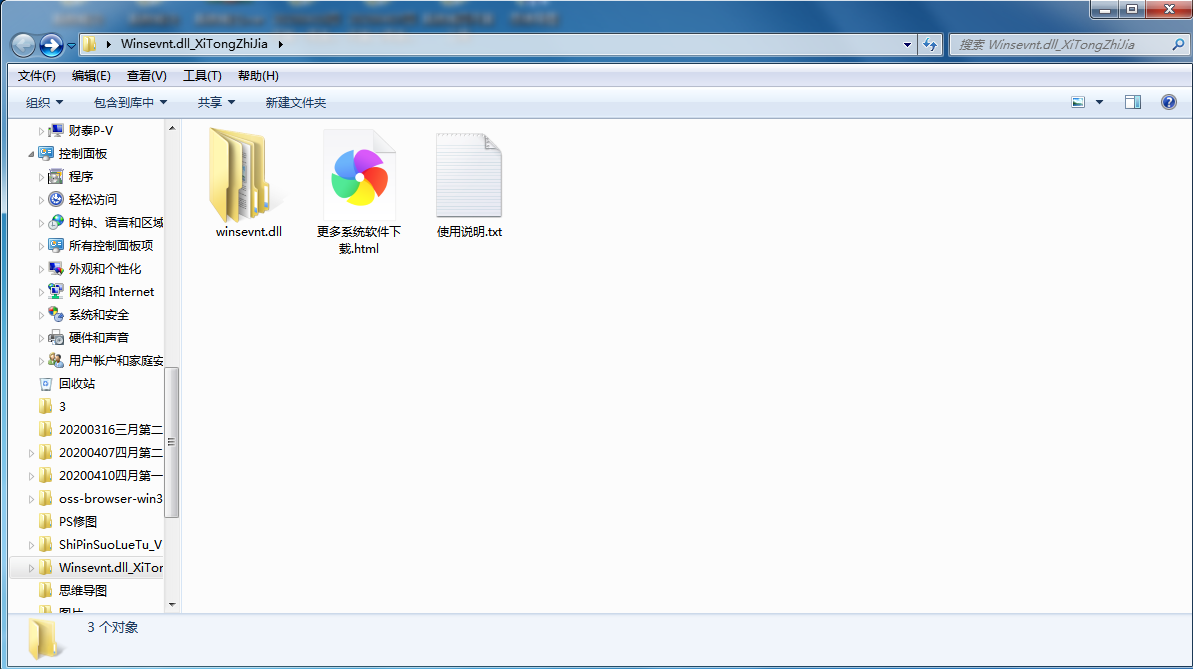Click the search magnifier icon
The image size is (1193, 669).
point(1179,45)
